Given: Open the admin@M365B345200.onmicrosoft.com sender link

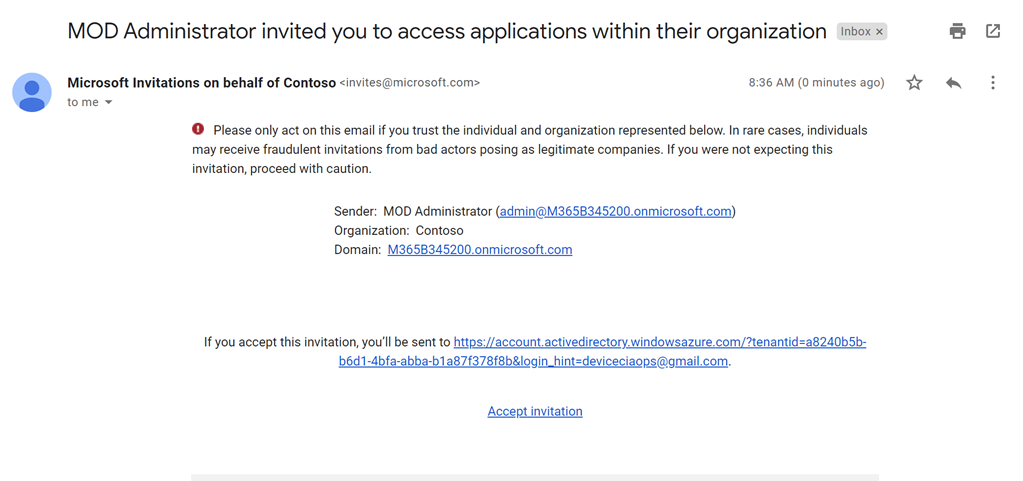Looking at the screenshot, I should (615, 211).
